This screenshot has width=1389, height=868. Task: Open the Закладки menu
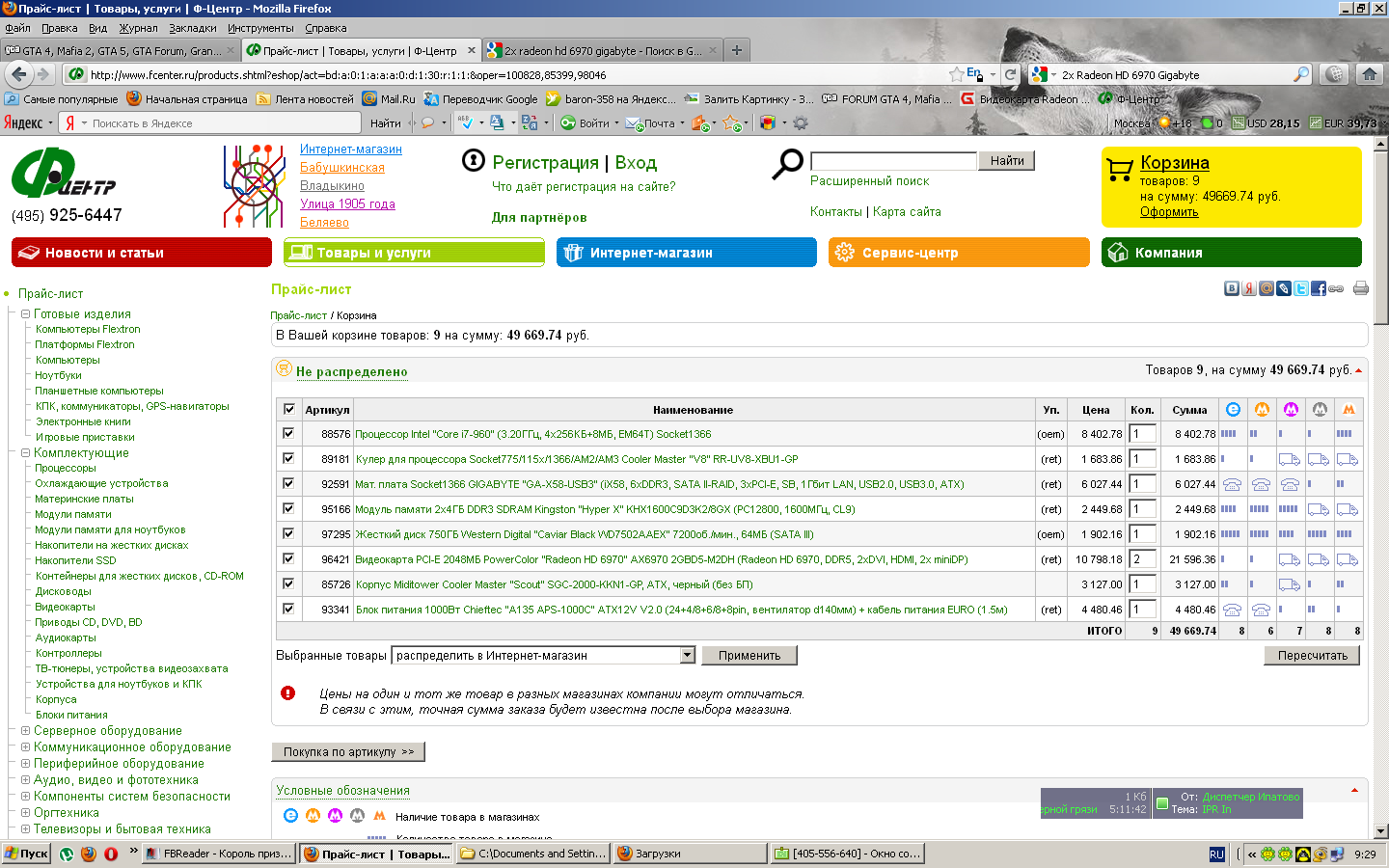click(193, 28)
